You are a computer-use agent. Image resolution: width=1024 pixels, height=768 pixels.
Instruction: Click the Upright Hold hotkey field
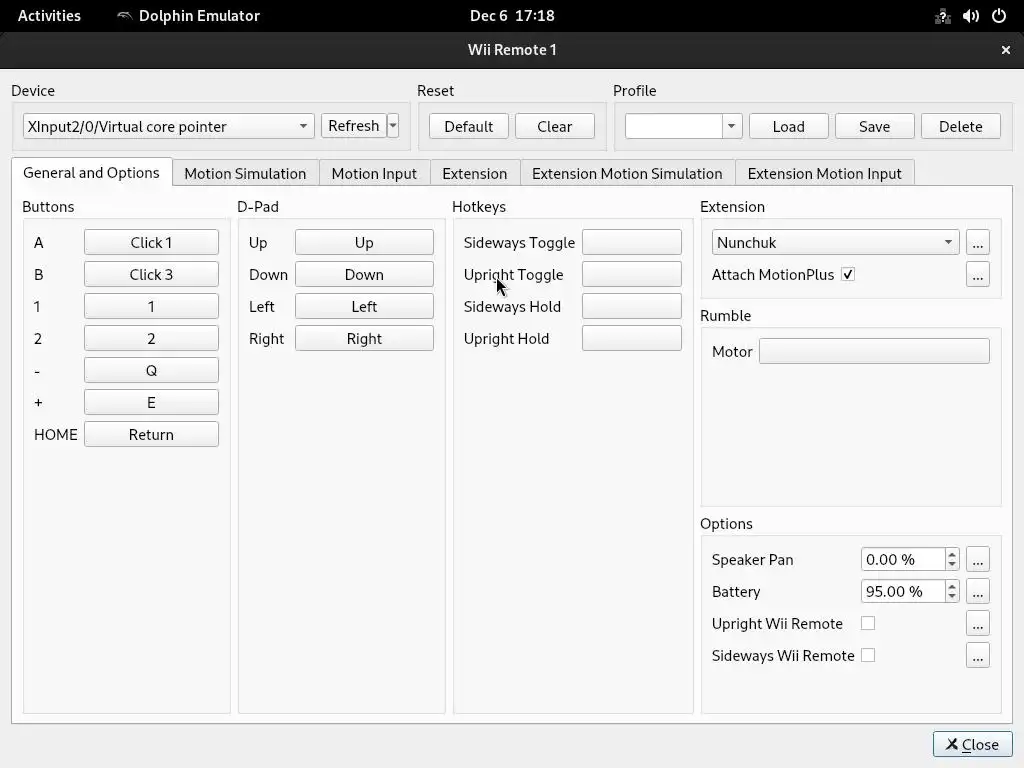(x=632, y=338)
